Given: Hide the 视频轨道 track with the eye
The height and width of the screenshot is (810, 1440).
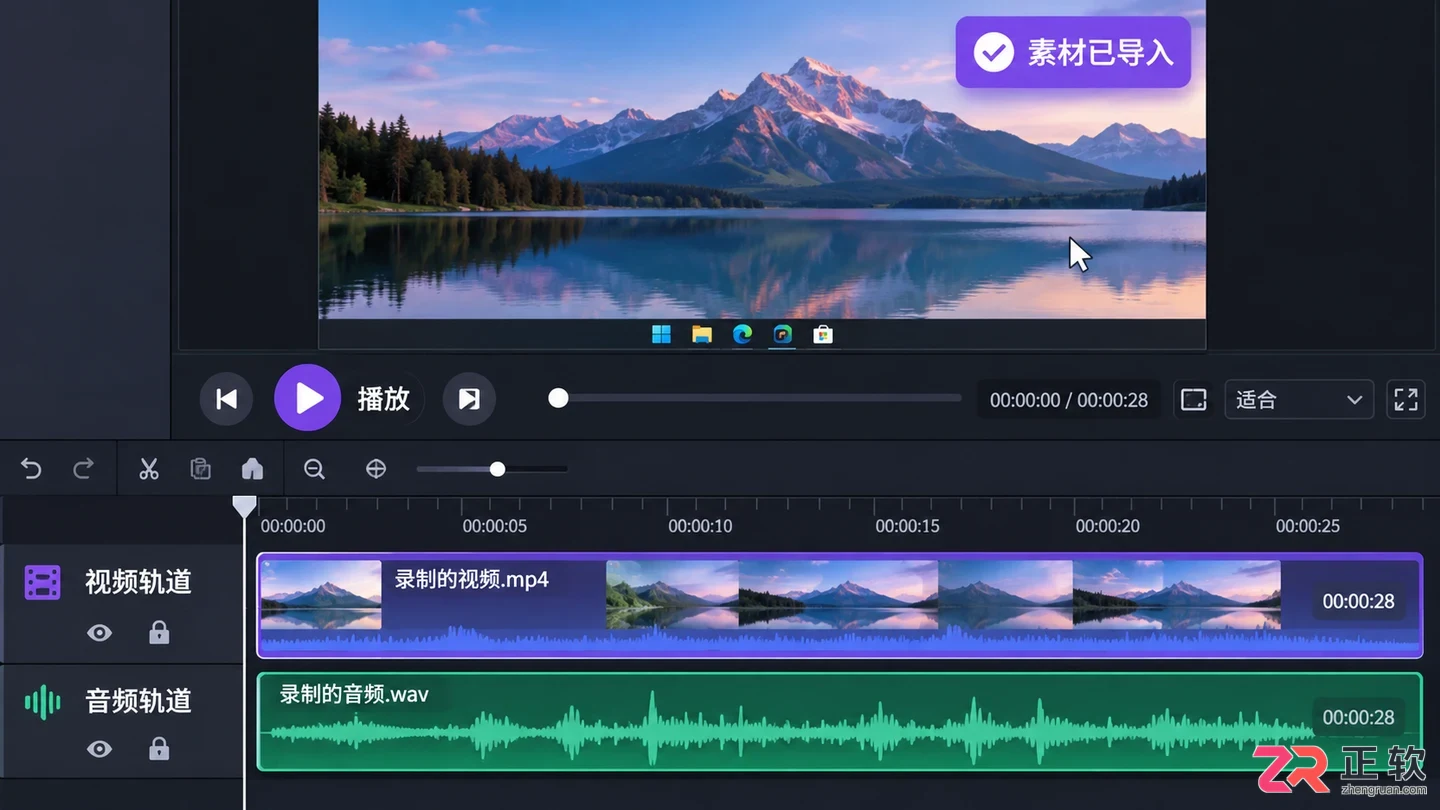Looking at the screenshot, I should (99, 632).
